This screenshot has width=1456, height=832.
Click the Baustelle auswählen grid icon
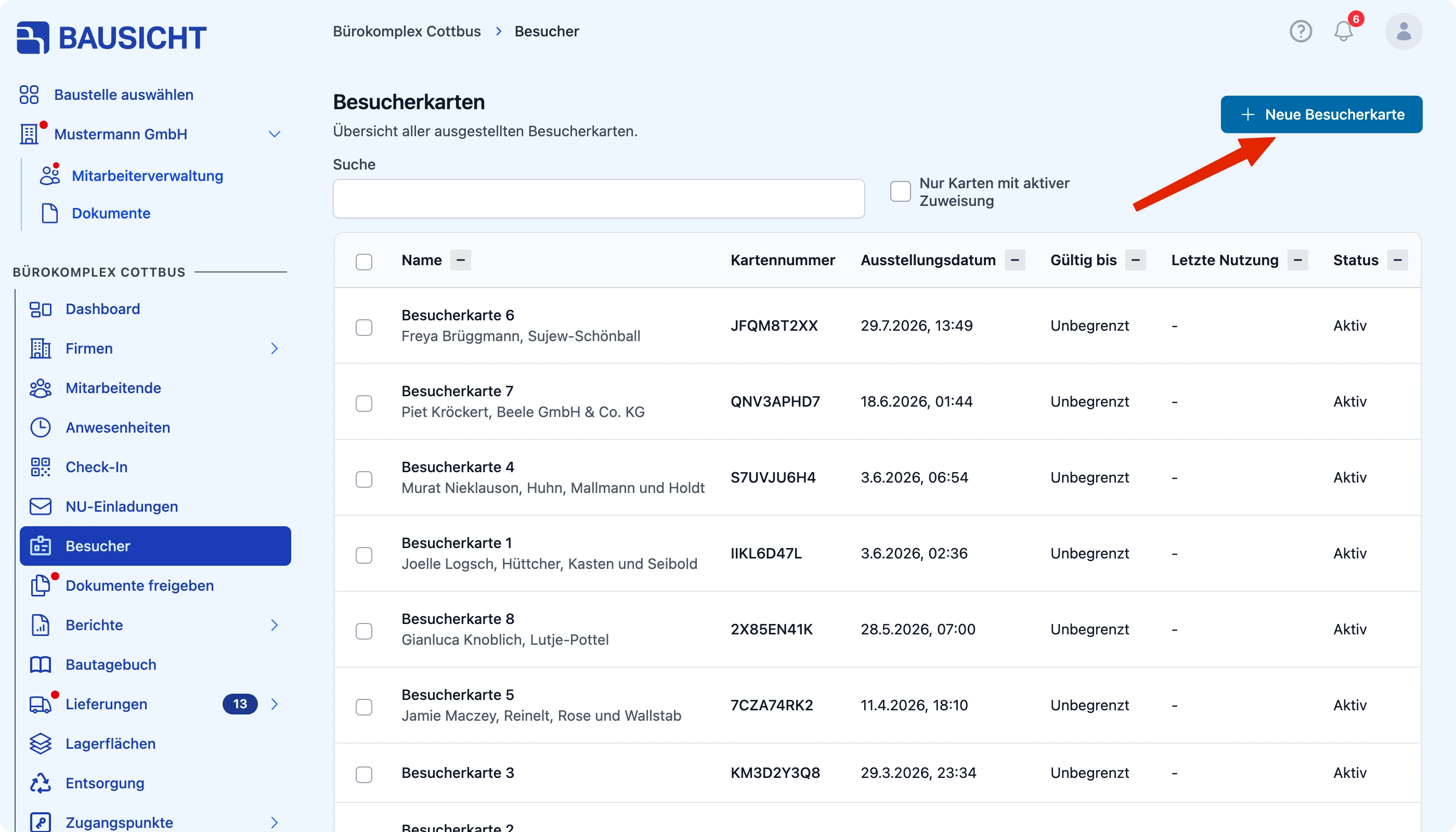point(29,94)
